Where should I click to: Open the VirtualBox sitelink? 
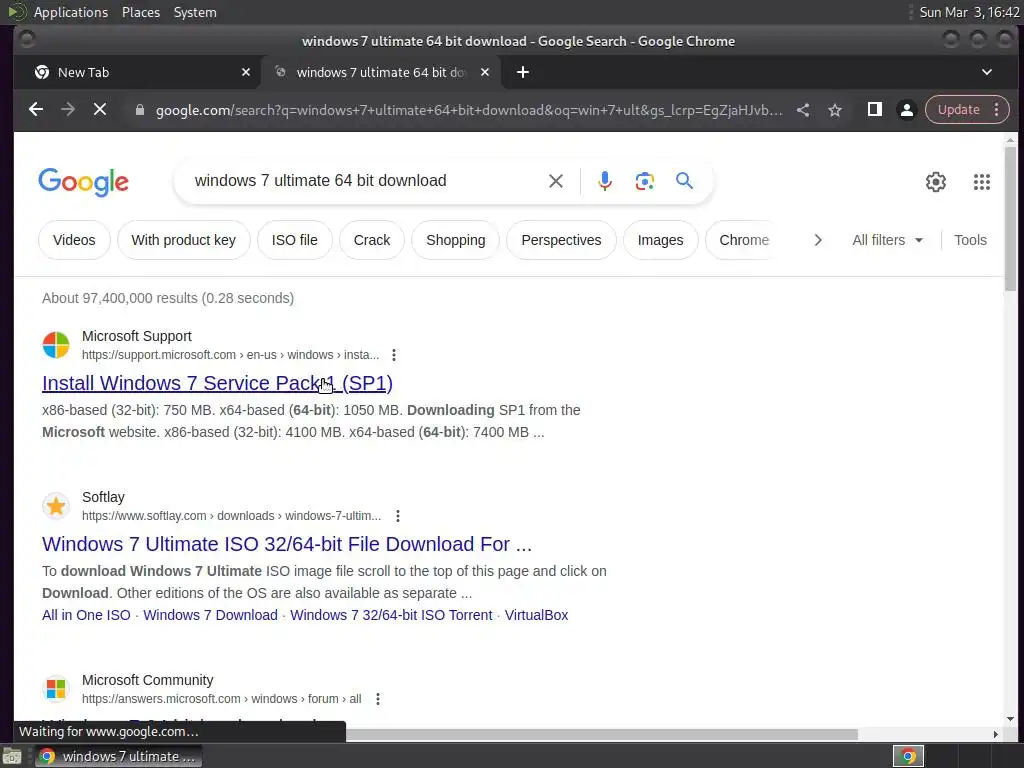coord(536,615)
